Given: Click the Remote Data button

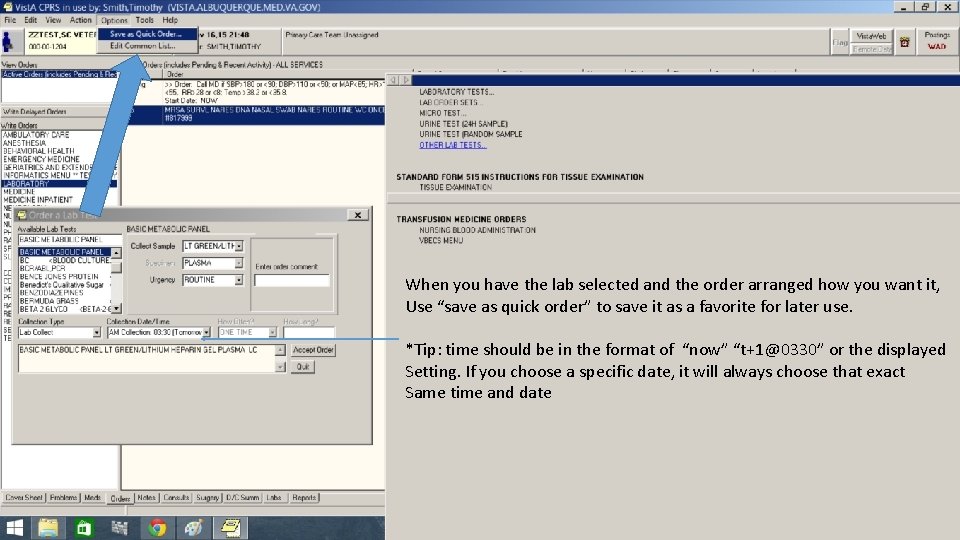Looking at the screenshot, I should click(x=871, y=49).
